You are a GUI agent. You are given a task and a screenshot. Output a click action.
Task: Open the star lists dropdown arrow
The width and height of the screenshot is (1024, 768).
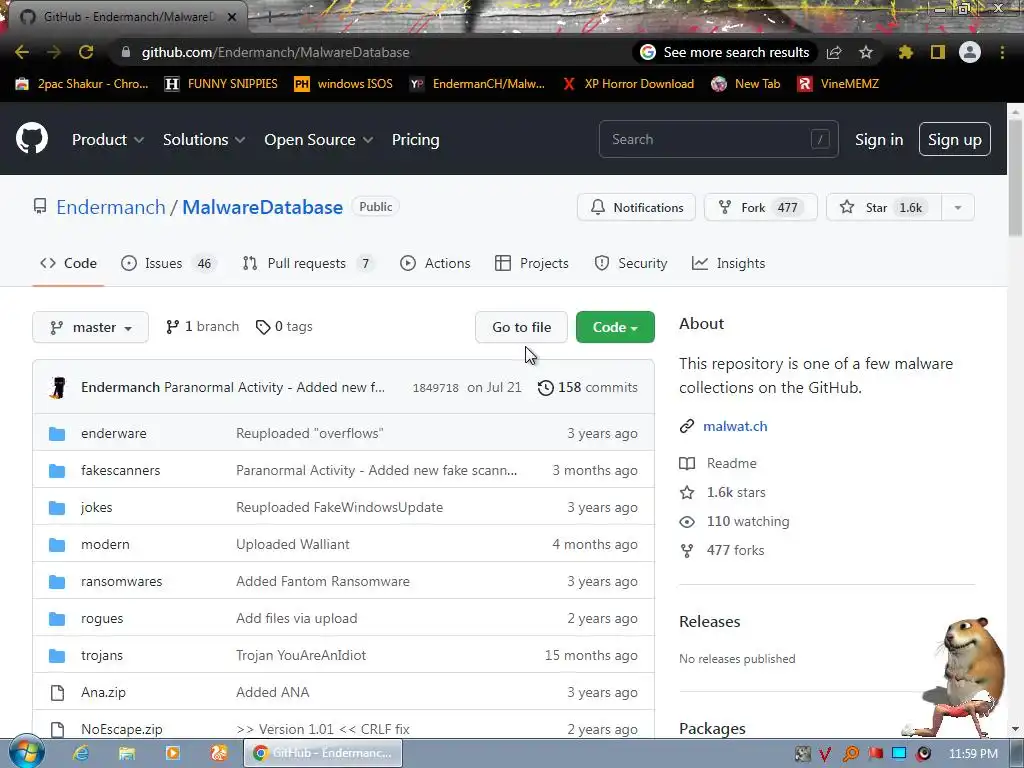(958, 208)
